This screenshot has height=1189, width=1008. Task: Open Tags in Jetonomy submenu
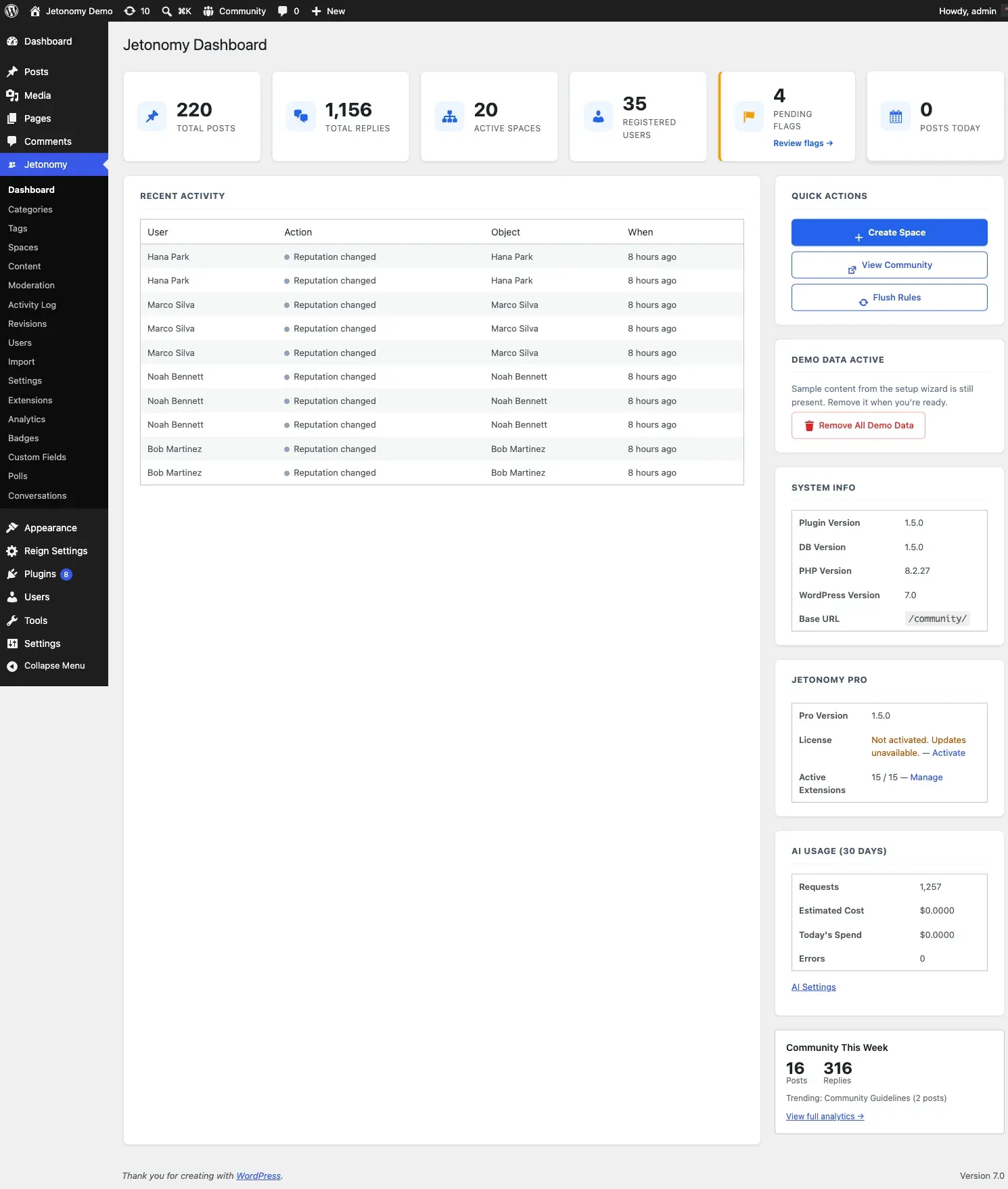pos(18,229)
